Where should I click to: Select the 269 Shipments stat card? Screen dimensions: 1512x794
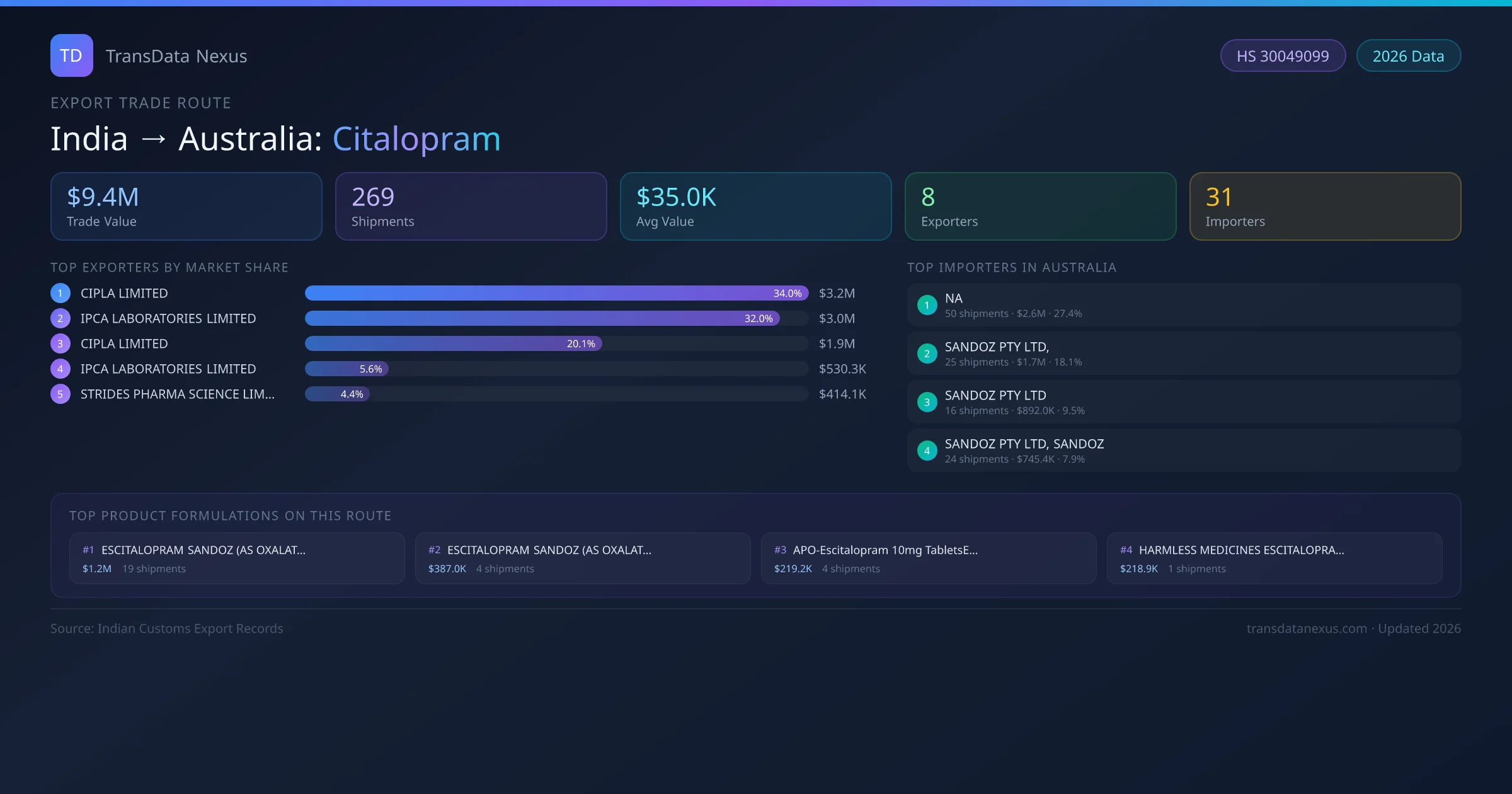[x=471, y=206]
